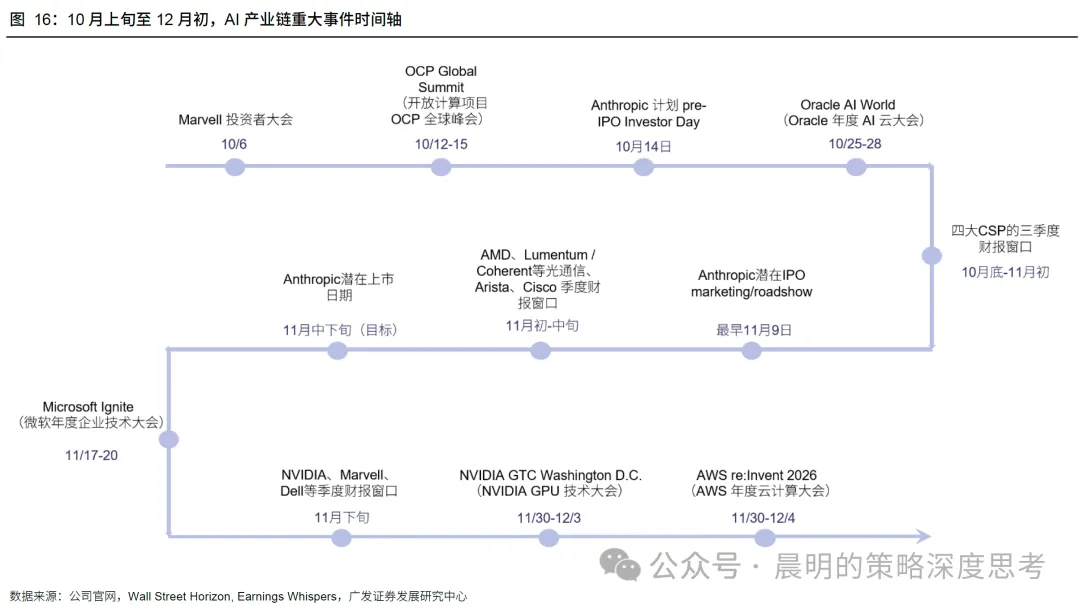This screenshot has width=1080, height=609.
Task: Select the '10/6' date text
Action: [x=233, y=144]
